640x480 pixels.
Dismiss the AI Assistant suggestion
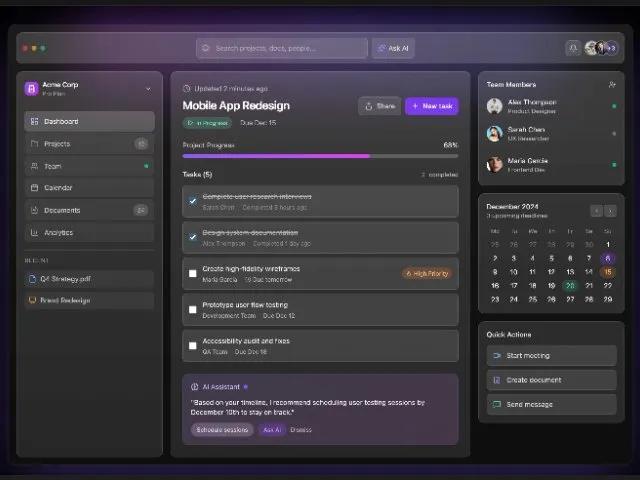click(301, 429)
